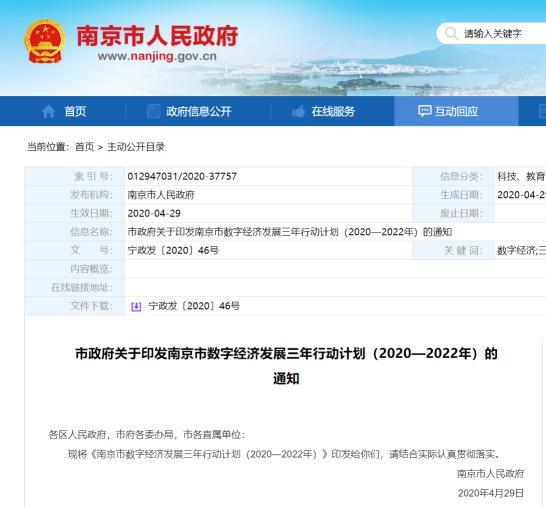Click the date 2020年4月29日
The height and width of the screenshot is (507, 546).
pyautogui.click(x=491, y=493)
